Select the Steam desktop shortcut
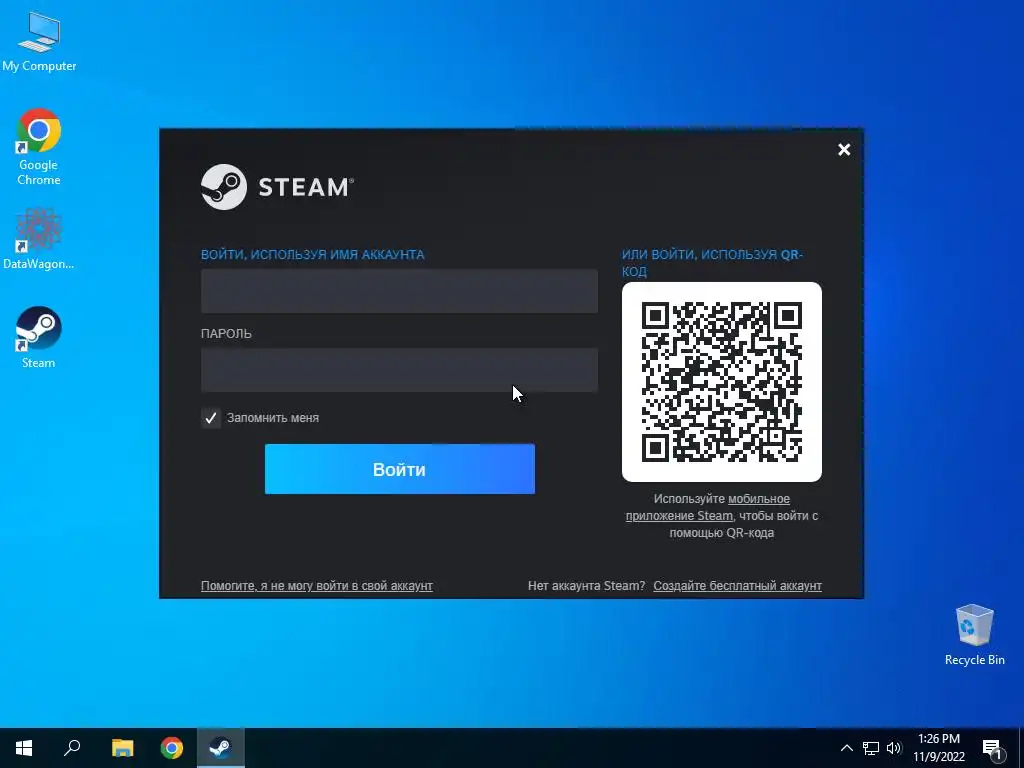This screenshot has width=1024, height=768. tap(39, 338)
